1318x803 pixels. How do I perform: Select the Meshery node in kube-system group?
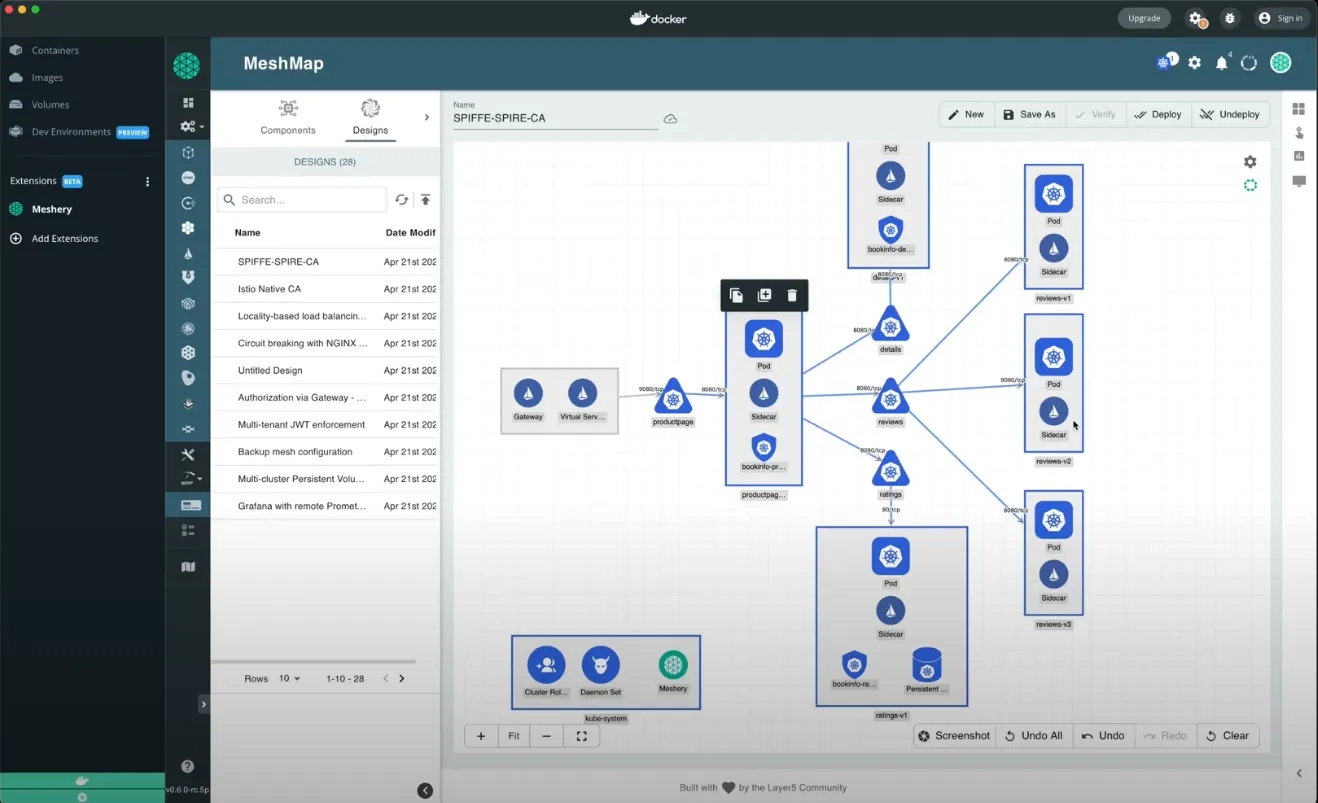(x=673, y=665)
